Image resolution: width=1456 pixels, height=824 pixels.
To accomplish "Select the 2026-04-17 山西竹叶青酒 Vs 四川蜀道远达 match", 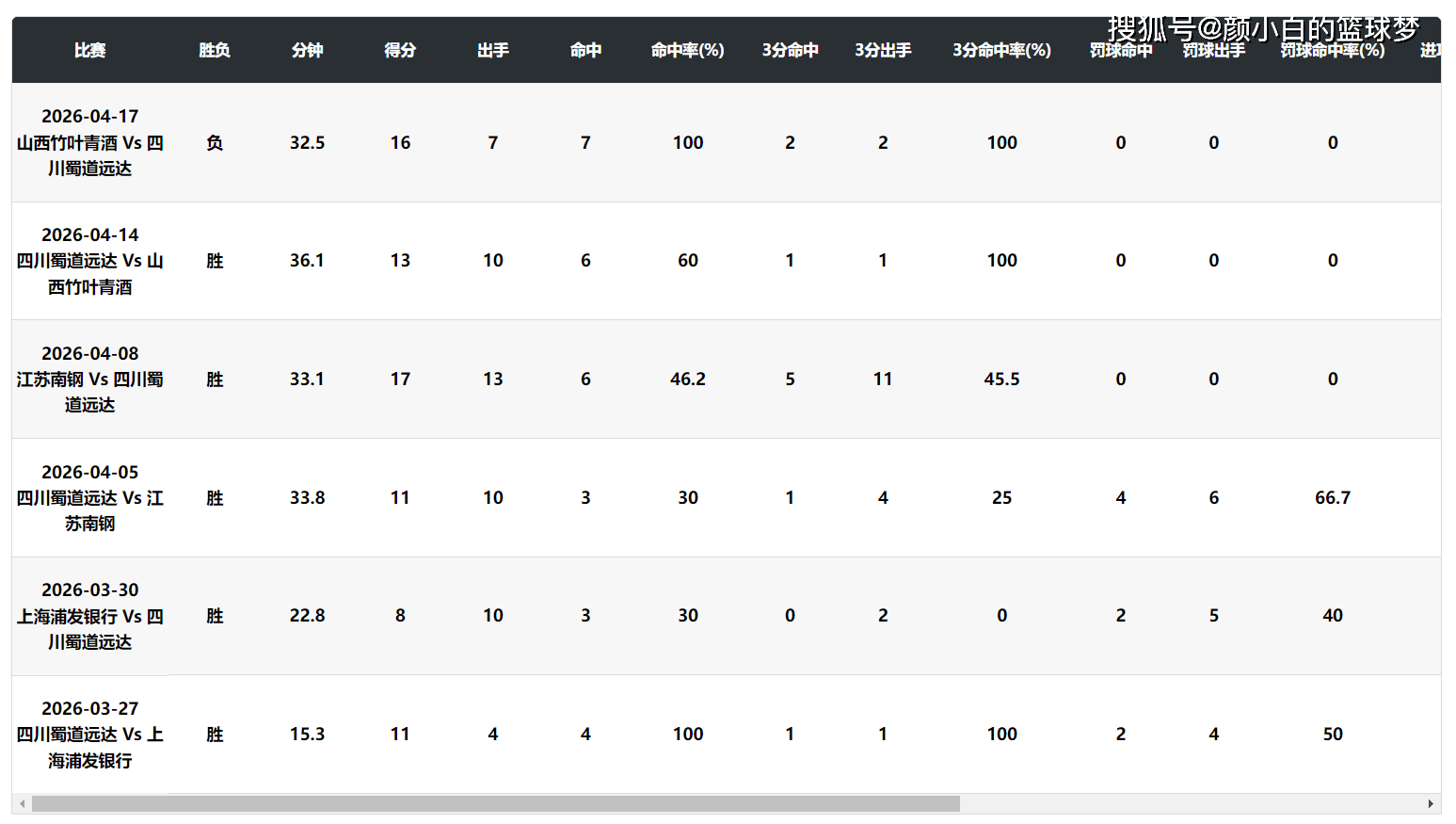I will pyautogui.click(x=90, y=142).
